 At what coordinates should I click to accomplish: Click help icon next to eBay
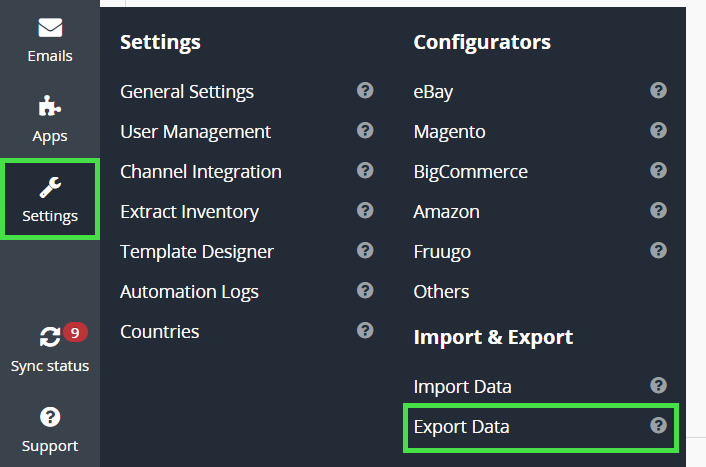[658, 91]
